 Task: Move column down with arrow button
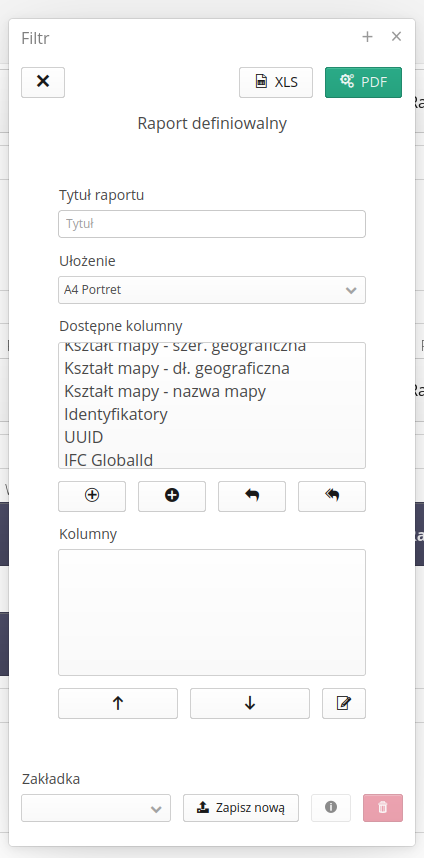click(x=250, y=703)
